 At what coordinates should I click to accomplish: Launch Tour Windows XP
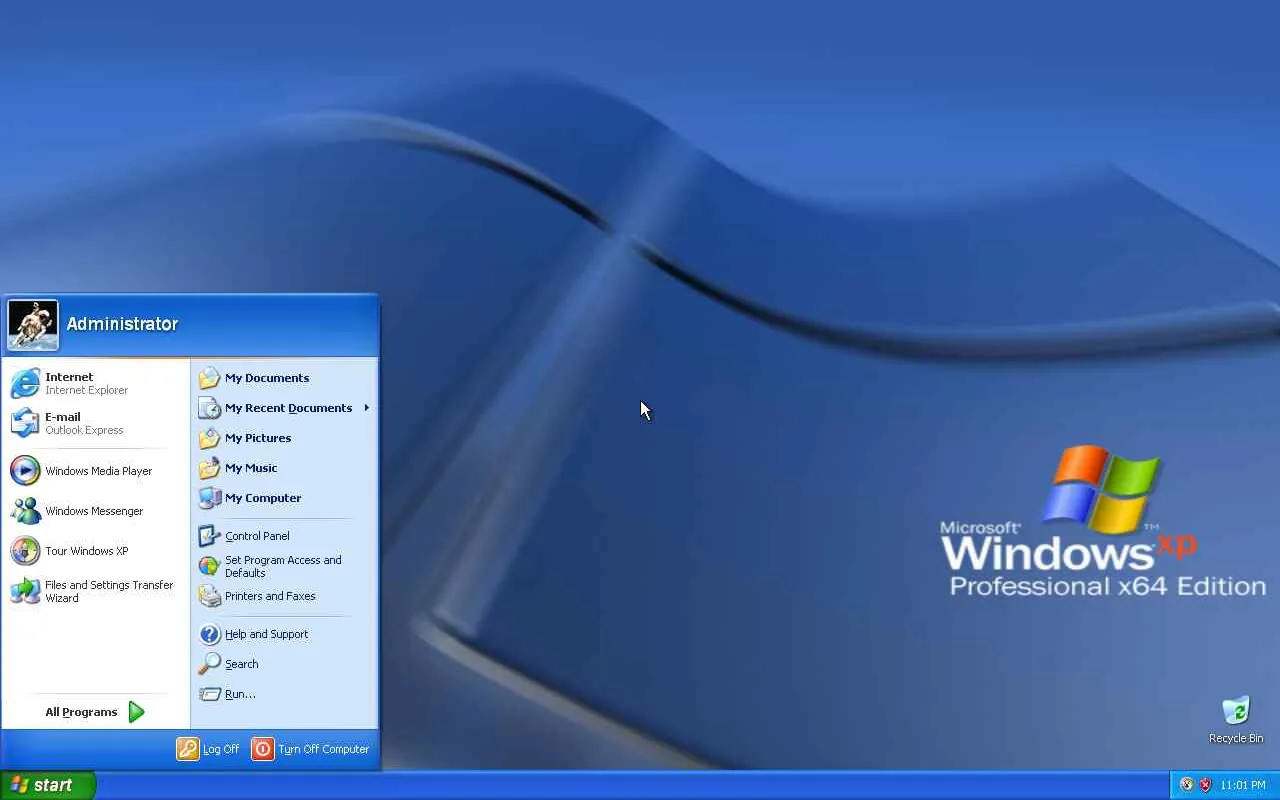point(95,551)
